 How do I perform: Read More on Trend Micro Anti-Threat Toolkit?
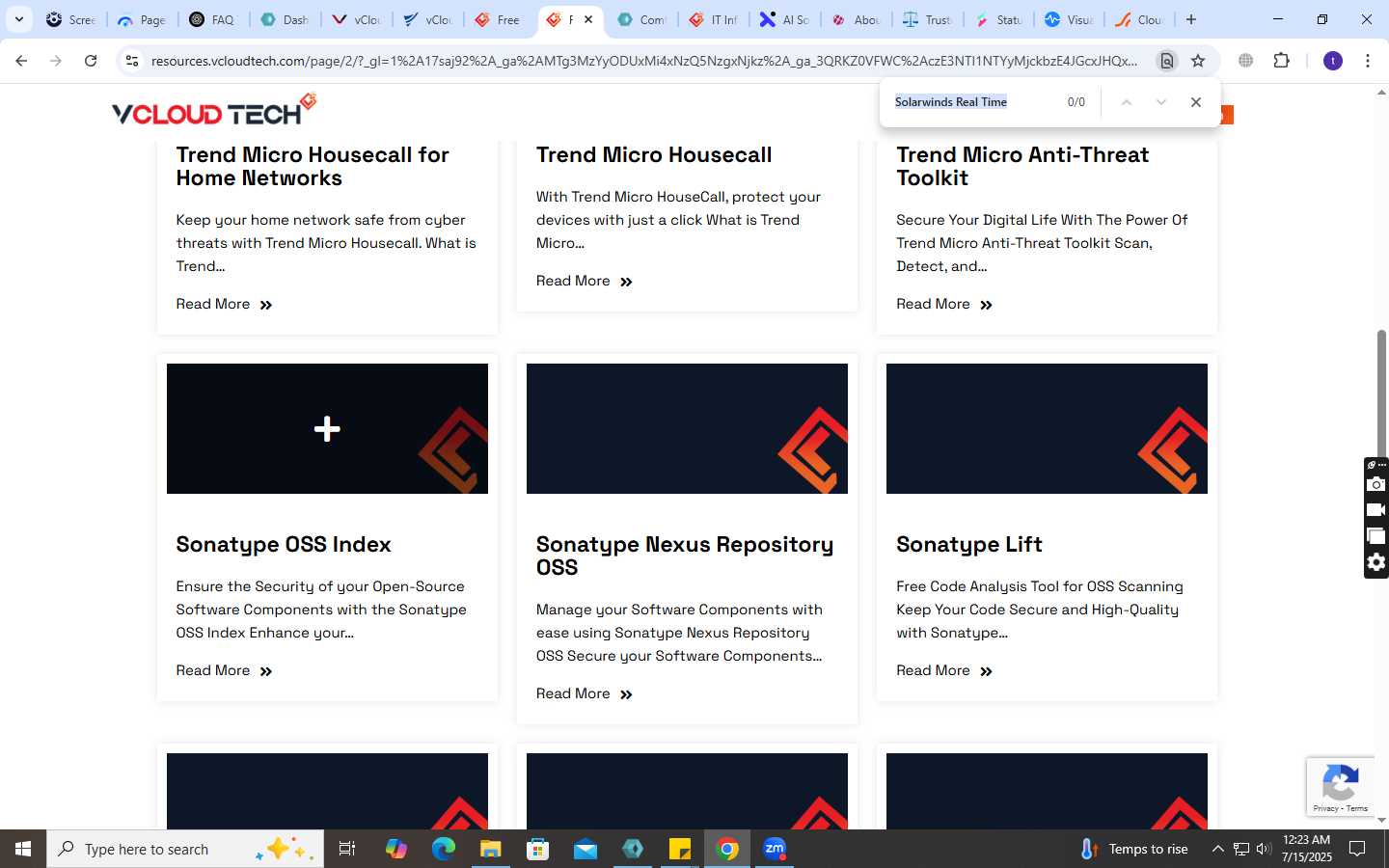point(944,304)
